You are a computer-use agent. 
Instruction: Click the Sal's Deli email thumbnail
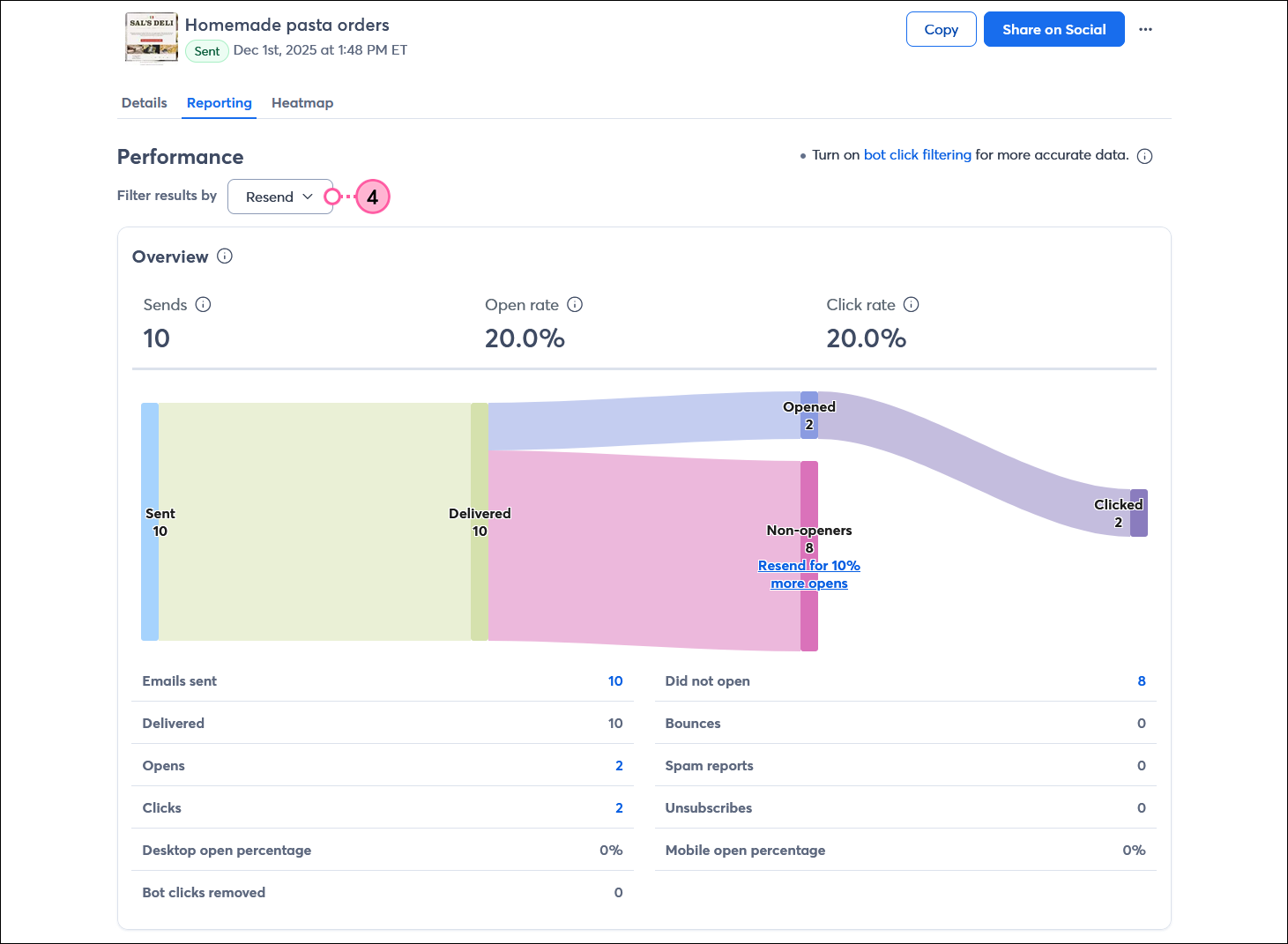click(151, 37)
